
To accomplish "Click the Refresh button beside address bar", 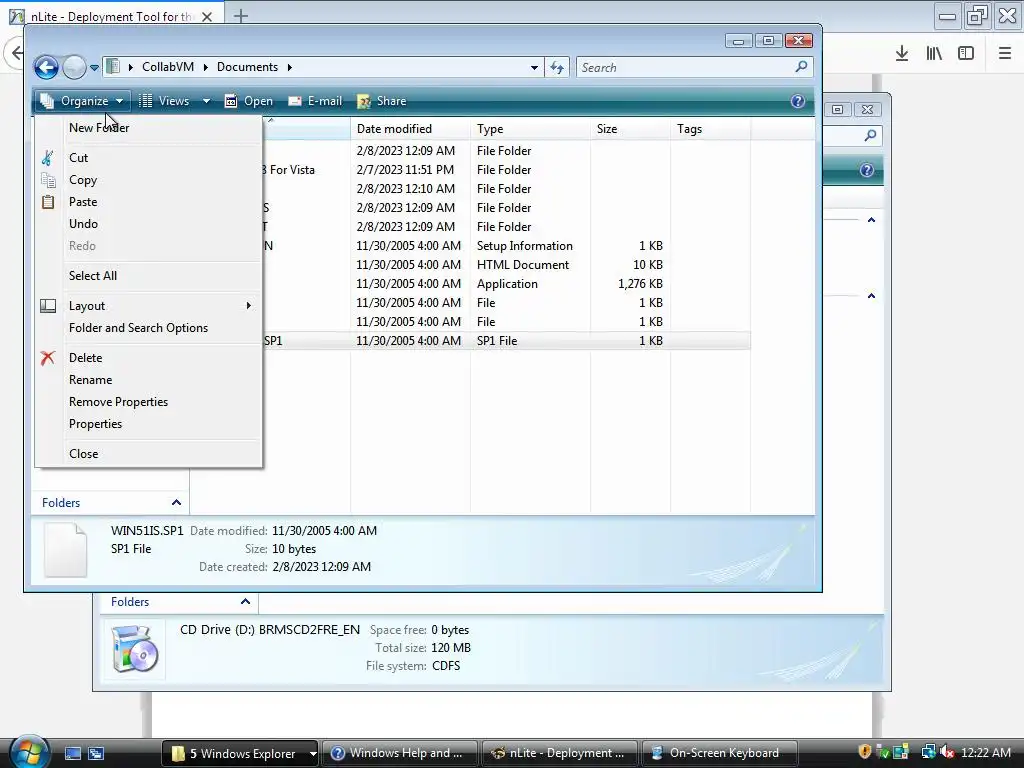I will coord(557,67).
